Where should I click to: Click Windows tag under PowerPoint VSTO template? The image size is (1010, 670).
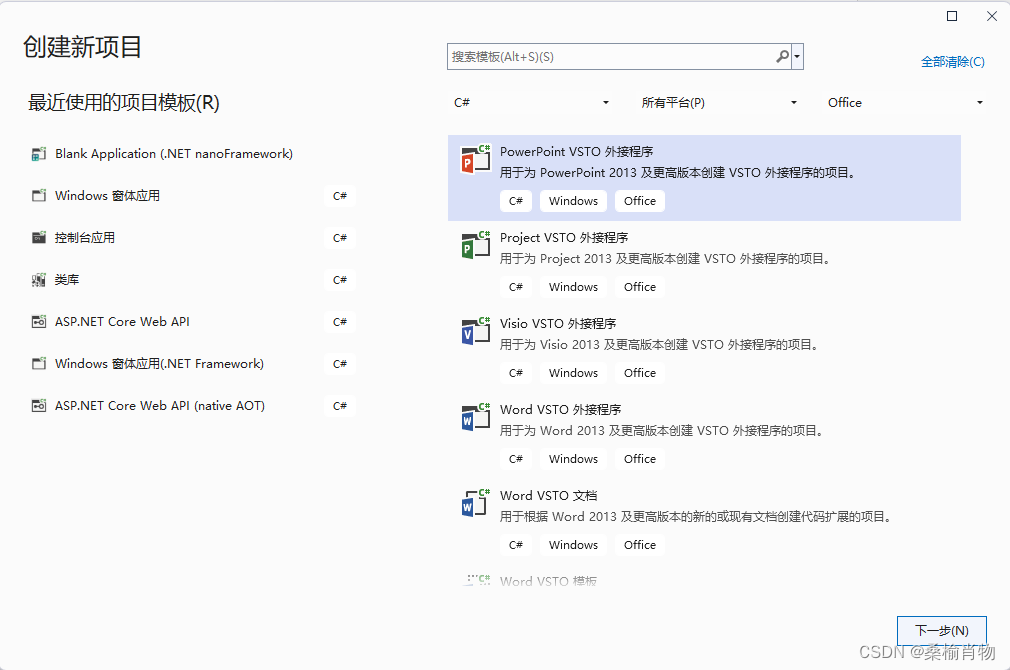[x=573, y=201]
